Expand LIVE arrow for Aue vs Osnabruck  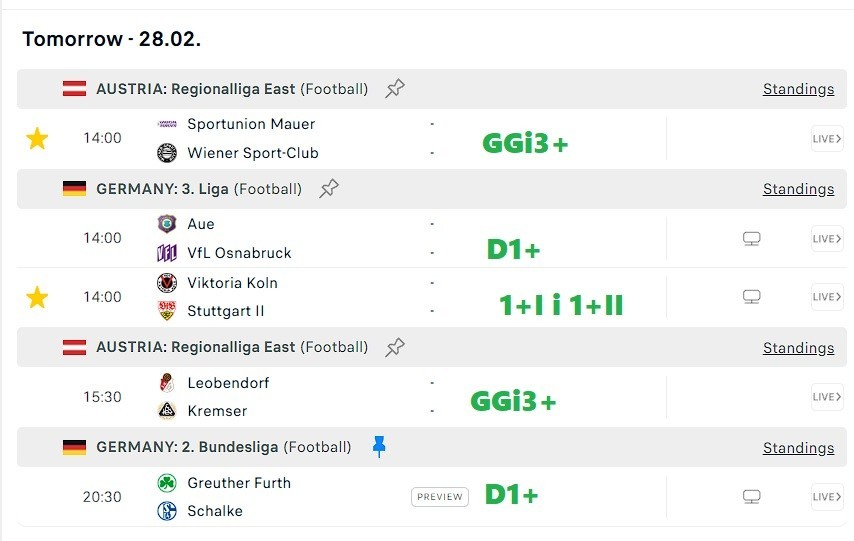click(x=826, y=238)
